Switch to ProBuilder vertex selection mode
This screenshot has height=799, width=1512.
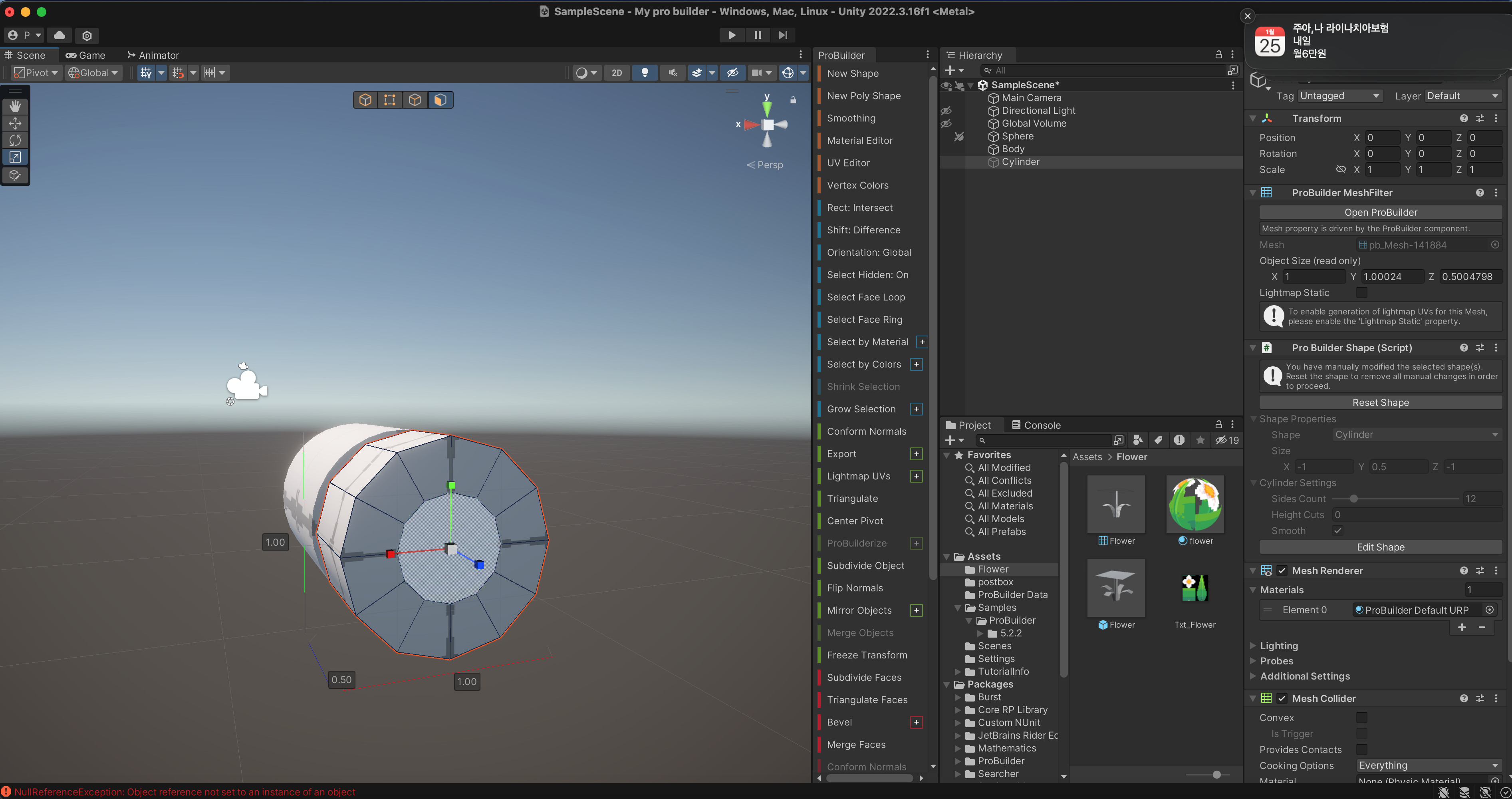coord(390,100)
